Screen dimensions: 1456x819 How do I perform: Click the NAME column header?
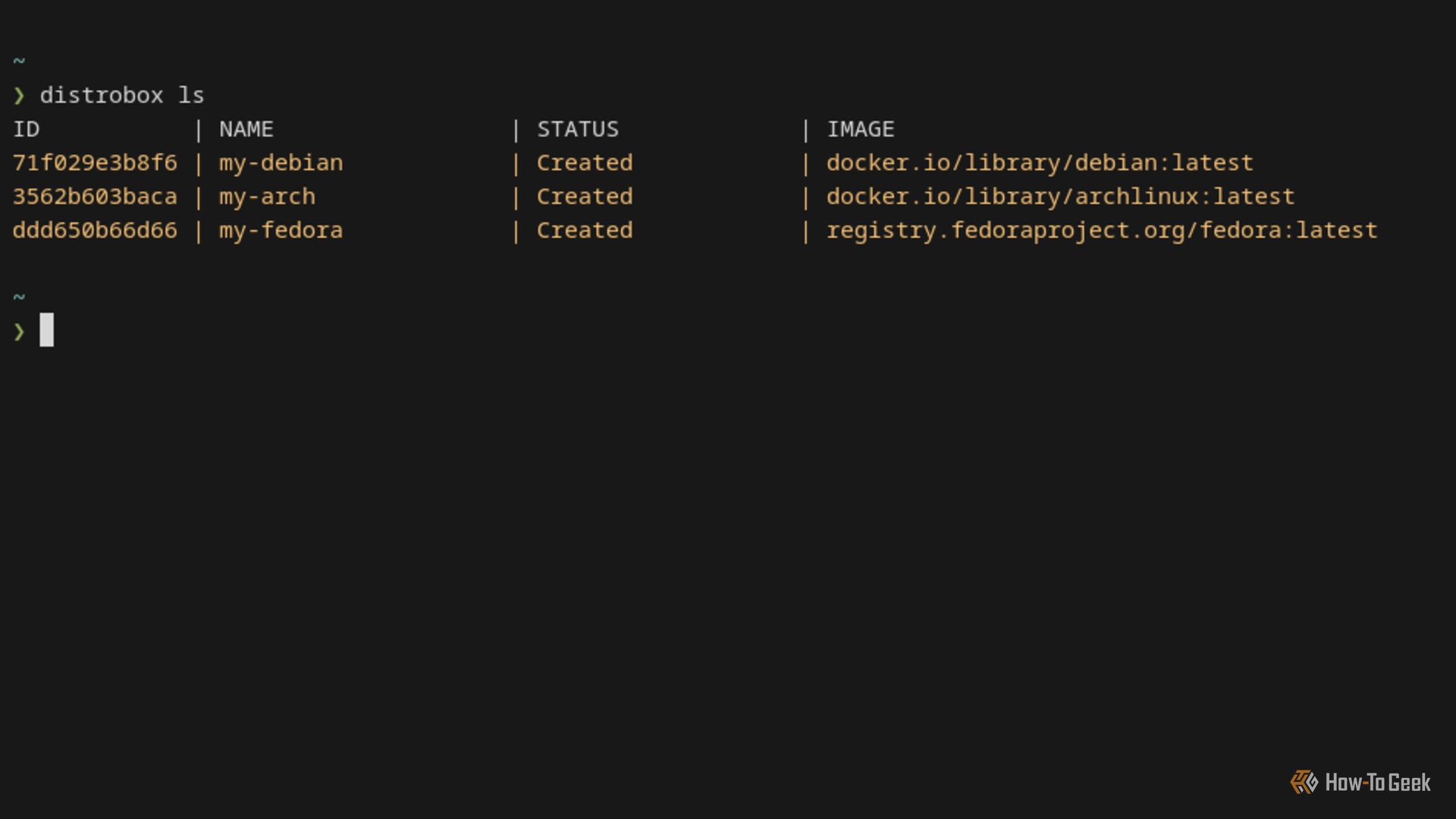point(246,130)
